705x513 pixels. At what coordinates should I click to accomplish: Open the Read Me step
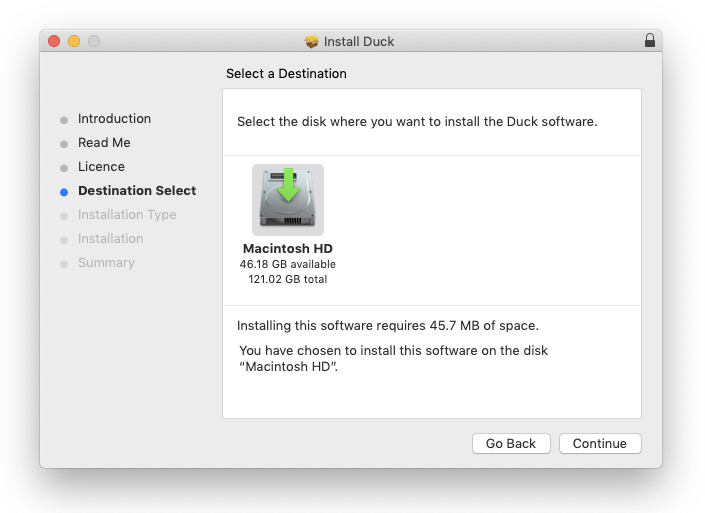click(104, 143)
